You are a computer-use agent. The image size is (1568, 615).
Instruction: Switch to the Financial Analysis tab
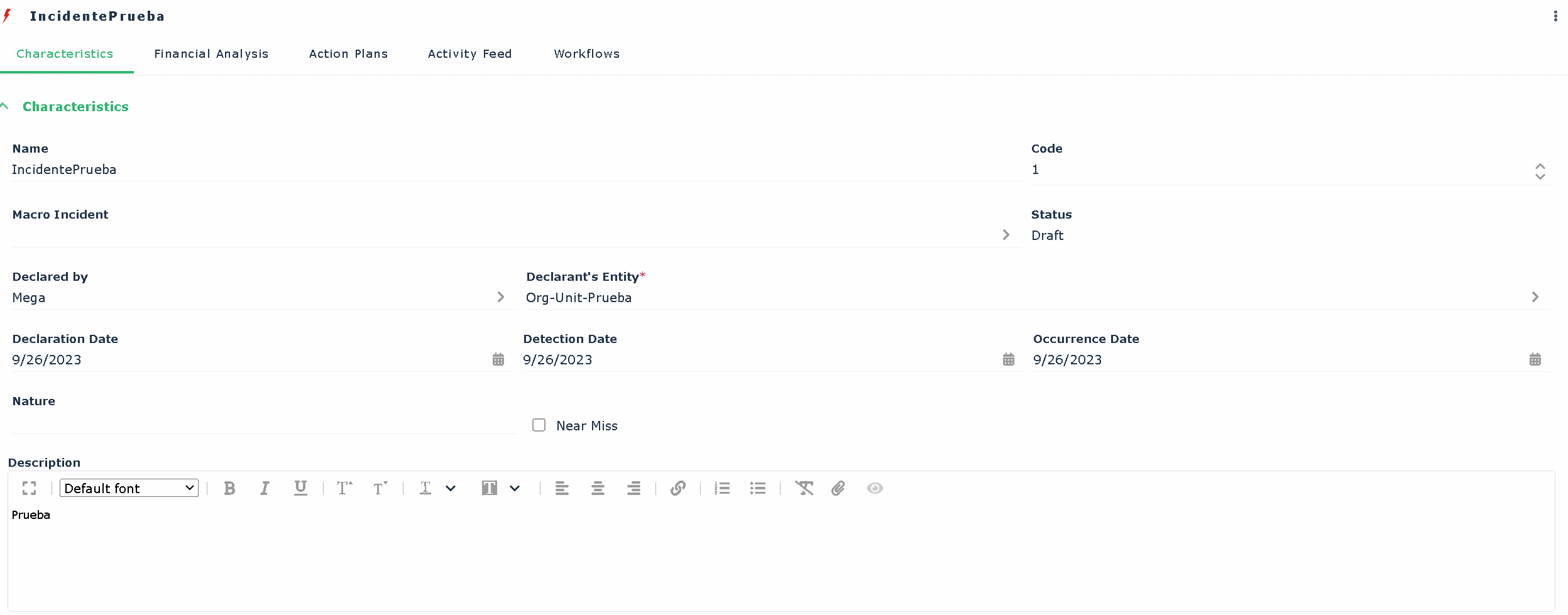point(211,54)
